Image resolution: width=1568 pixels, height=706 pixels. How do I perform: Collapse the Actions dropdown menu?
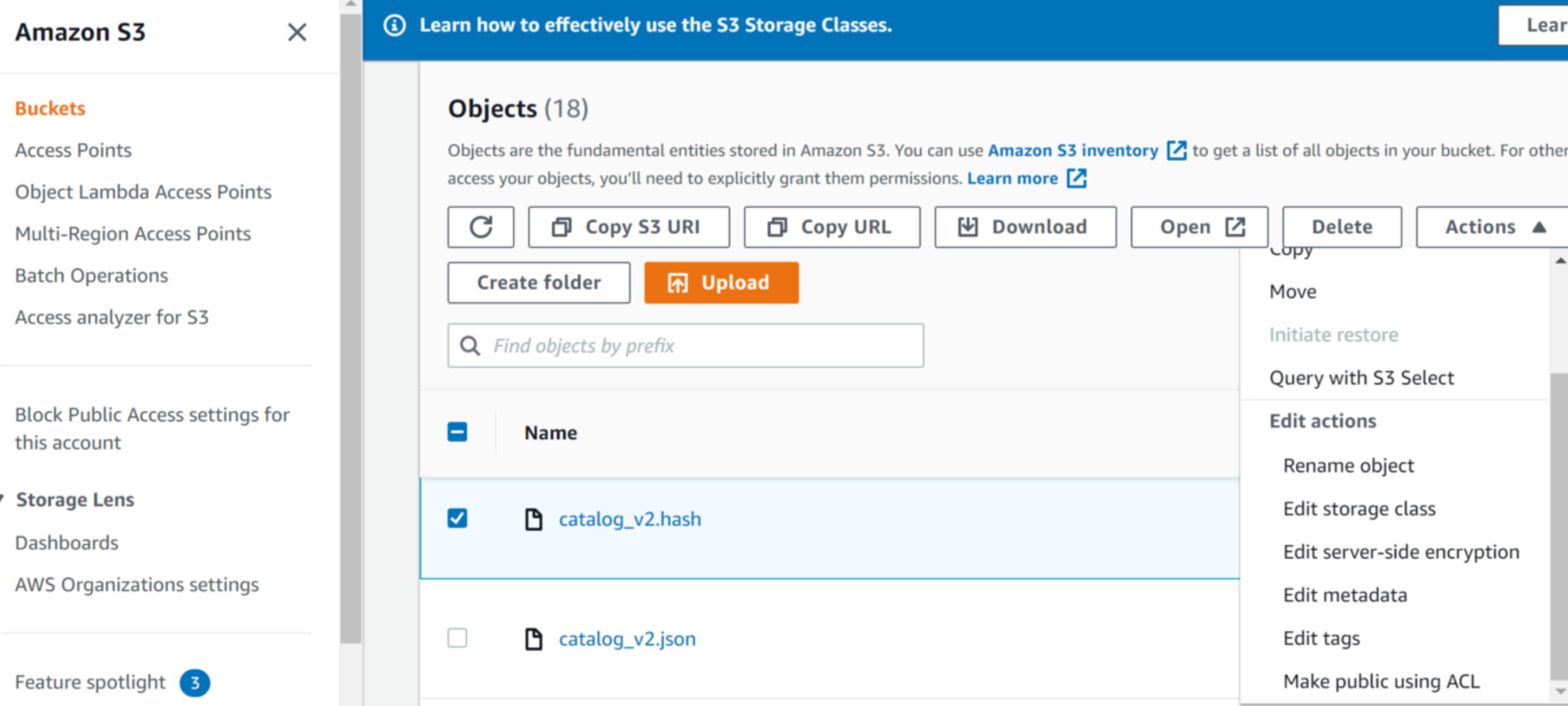[x=1492, y=227]
